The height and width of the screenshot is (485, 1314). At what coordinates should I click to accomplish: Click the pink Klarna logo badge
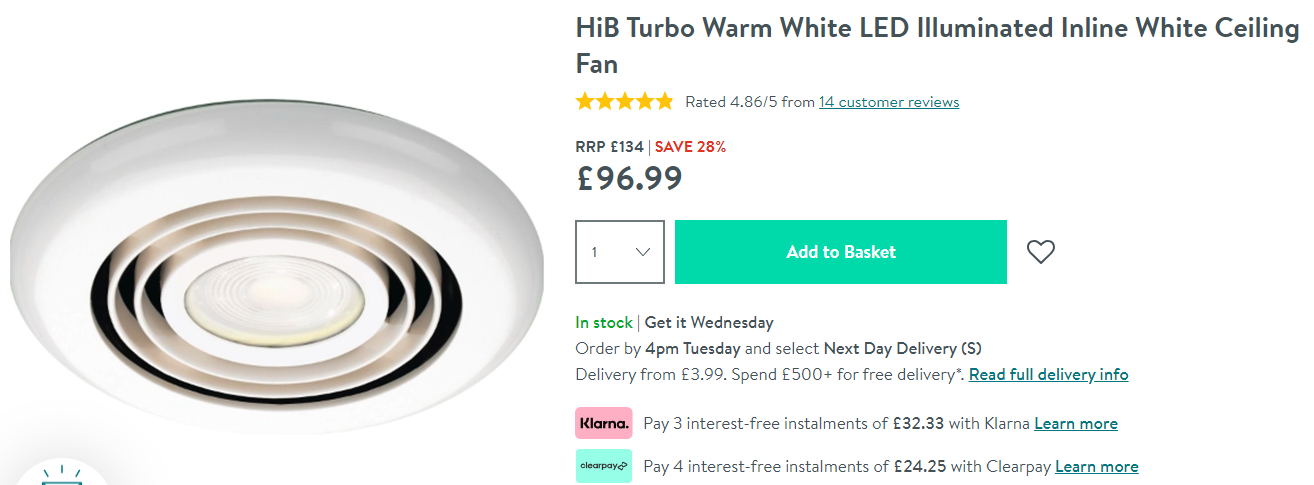(x=604, y=423)
